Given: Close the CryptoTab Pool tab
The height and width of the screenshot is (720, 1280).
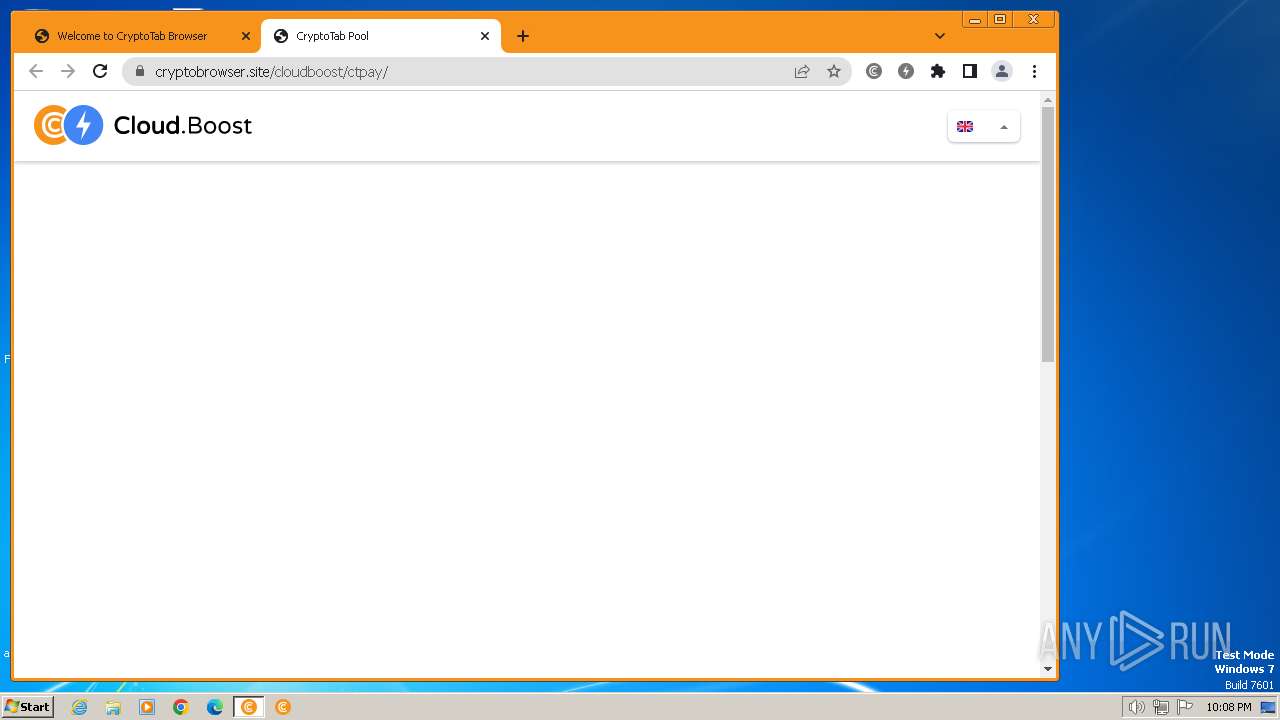Looking at the screenshot, I should [485, 36].
